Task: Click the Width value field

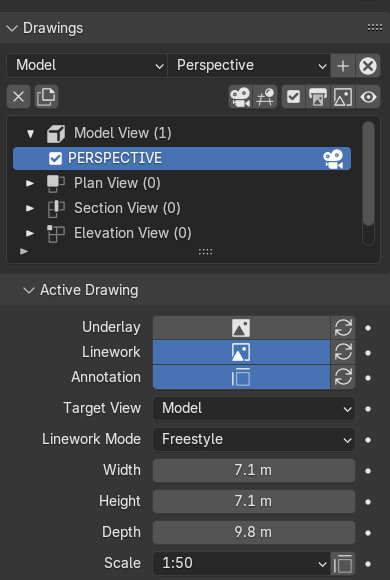Action: pyautogui.click(x=254, y=471)
